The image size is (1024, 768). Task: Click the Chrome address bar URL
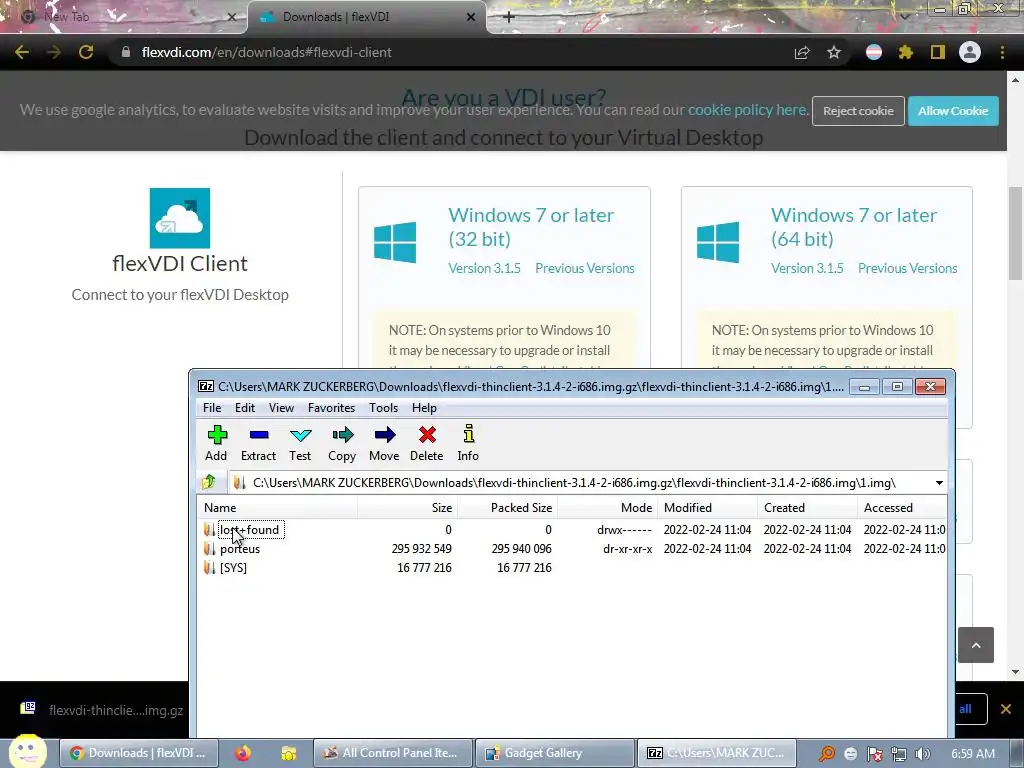[266, 52]
